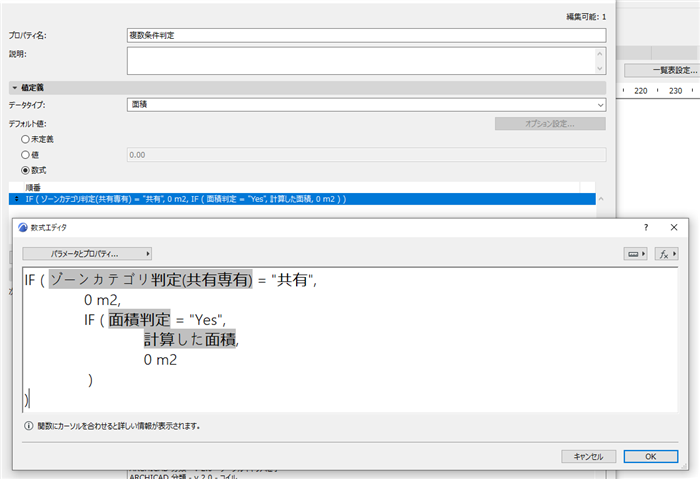Image resolution: width=700 pixels, height=479 pixels.
Task: Click the 一覧表設定... button in background window
Action: click(662, 70)
